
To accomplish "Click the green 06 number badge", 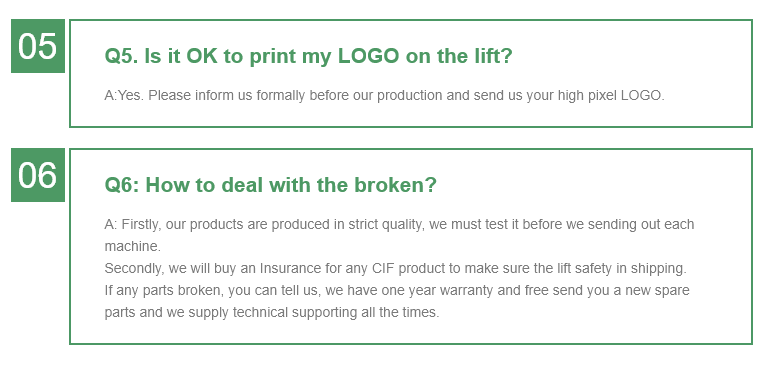I will point(38,175).
